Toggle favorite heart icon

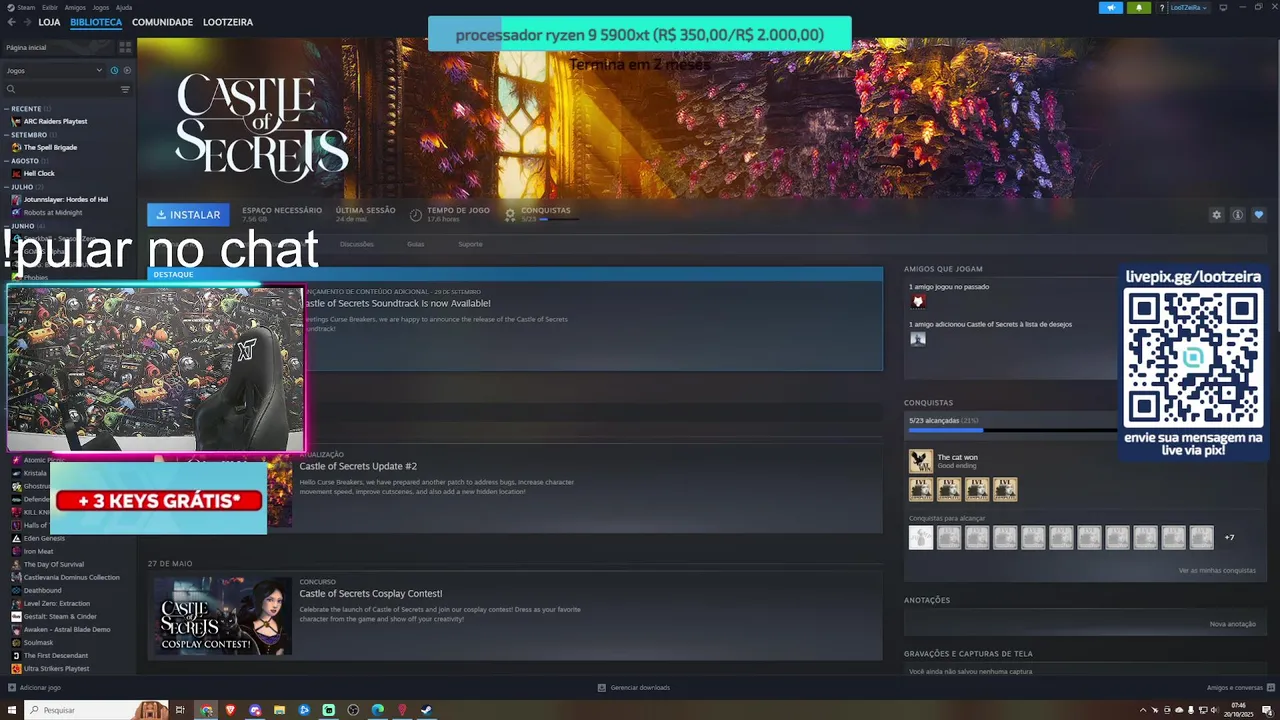1258,215
